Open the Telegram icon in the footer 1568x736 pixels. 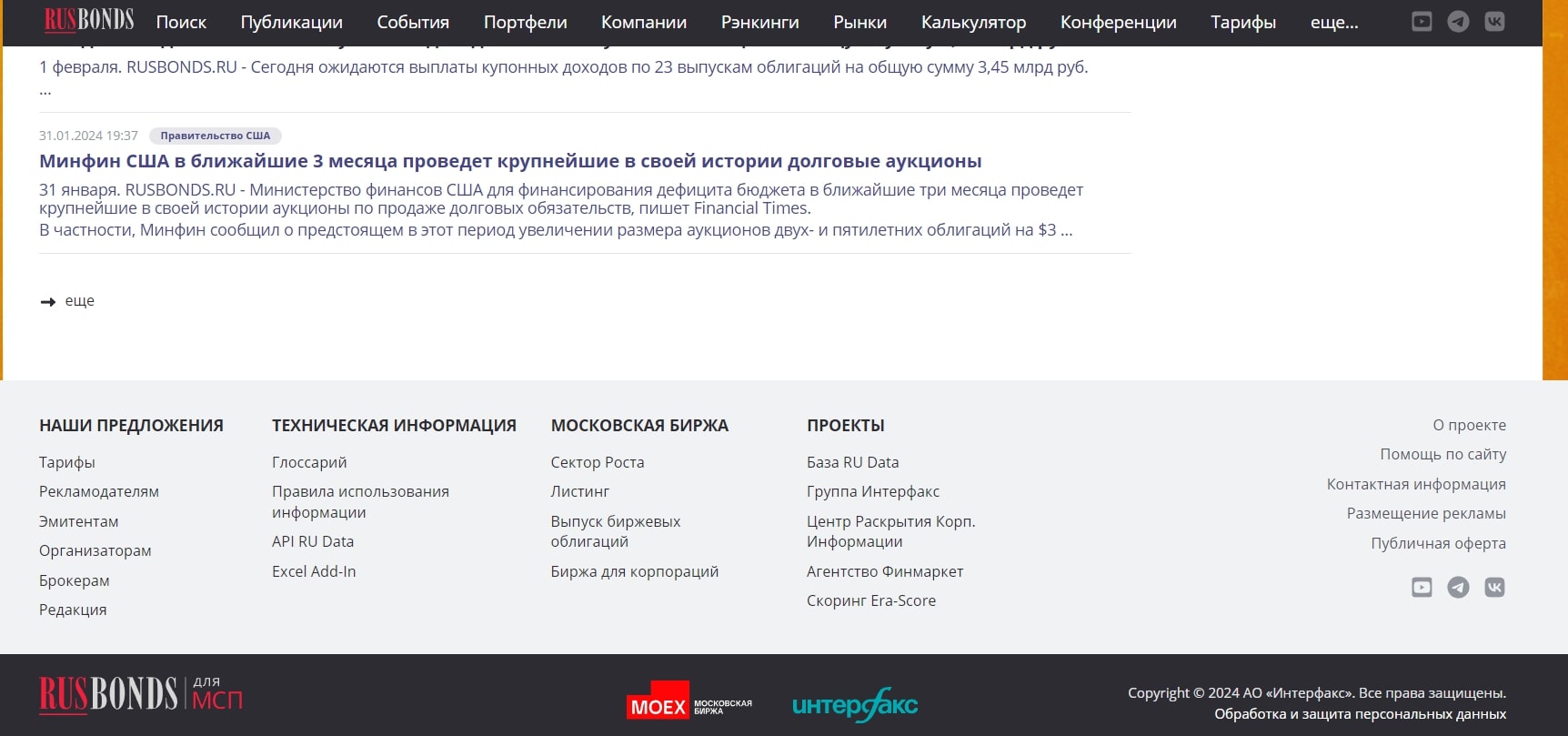[x=1458, y=588]
